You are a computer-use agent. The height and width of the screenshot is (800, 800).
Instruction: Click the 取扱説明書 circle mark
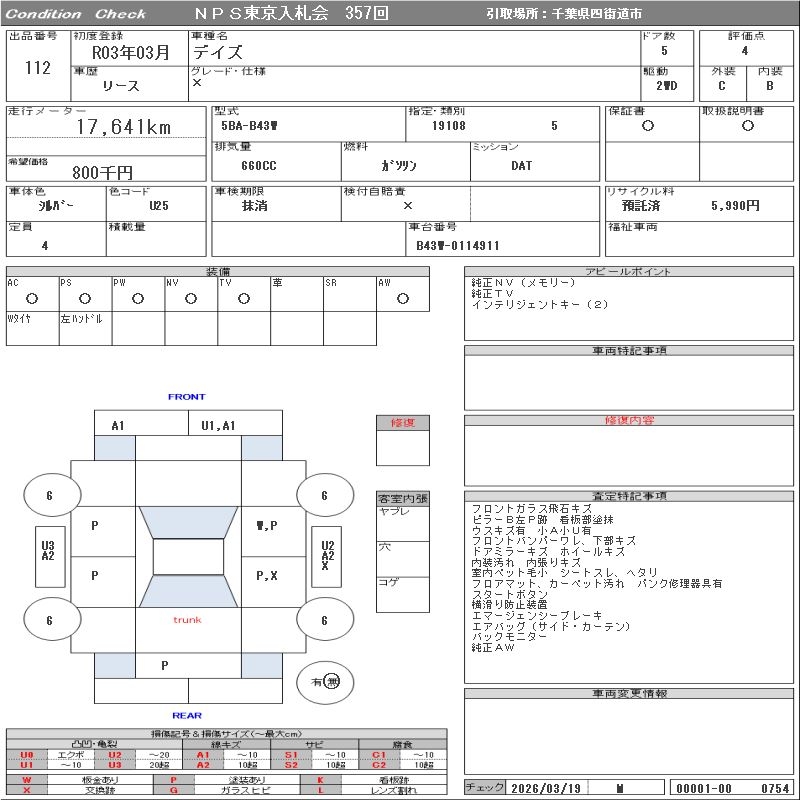(748, 126)
